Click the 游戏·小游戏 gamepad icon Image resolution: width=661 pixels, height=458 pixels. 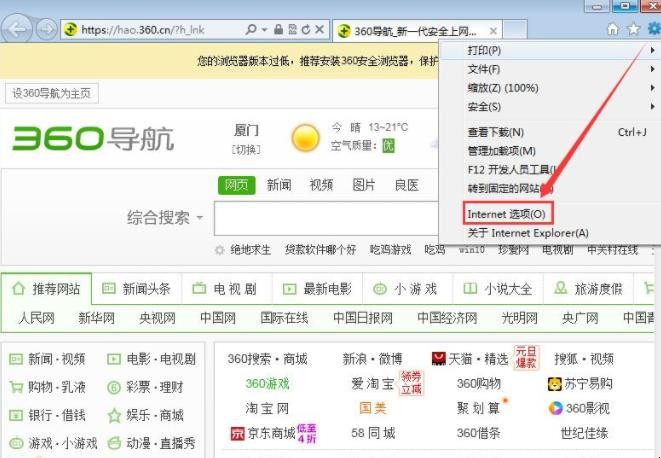[16, 443]
